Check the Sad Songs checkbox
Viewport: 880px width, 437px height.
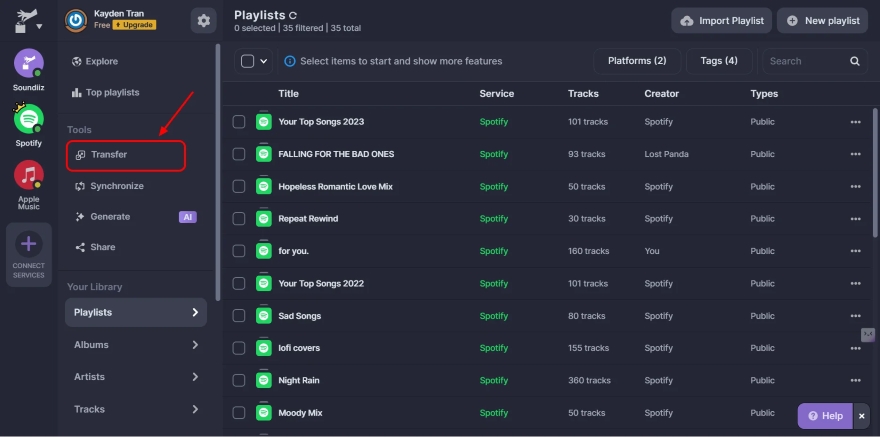[x=239, y=316]
